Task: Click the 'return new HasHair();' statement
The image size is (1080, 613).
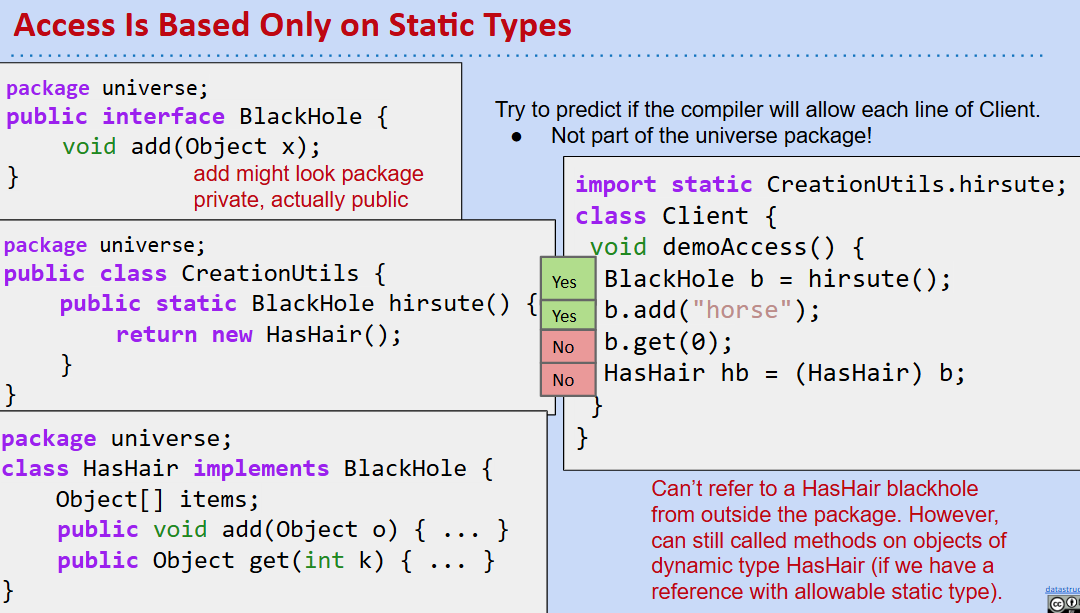Action: (x=258, y=335)
